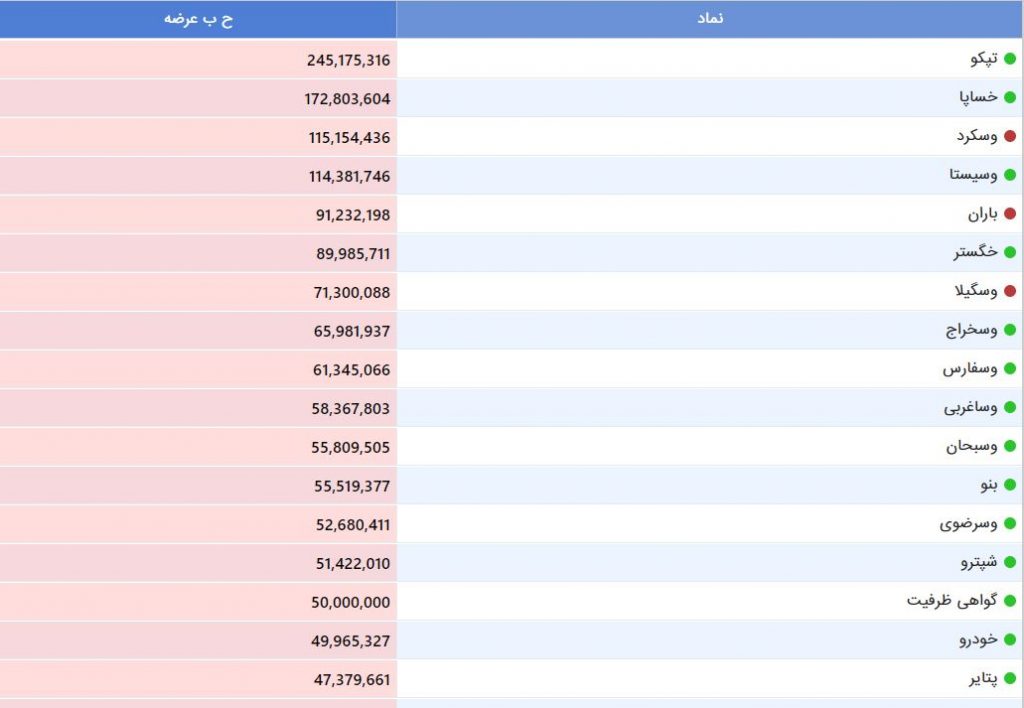Screen dimensions: 1024x708
Task: Sort by the ح ب عرضه column header
Action: (x=198, y=19)
